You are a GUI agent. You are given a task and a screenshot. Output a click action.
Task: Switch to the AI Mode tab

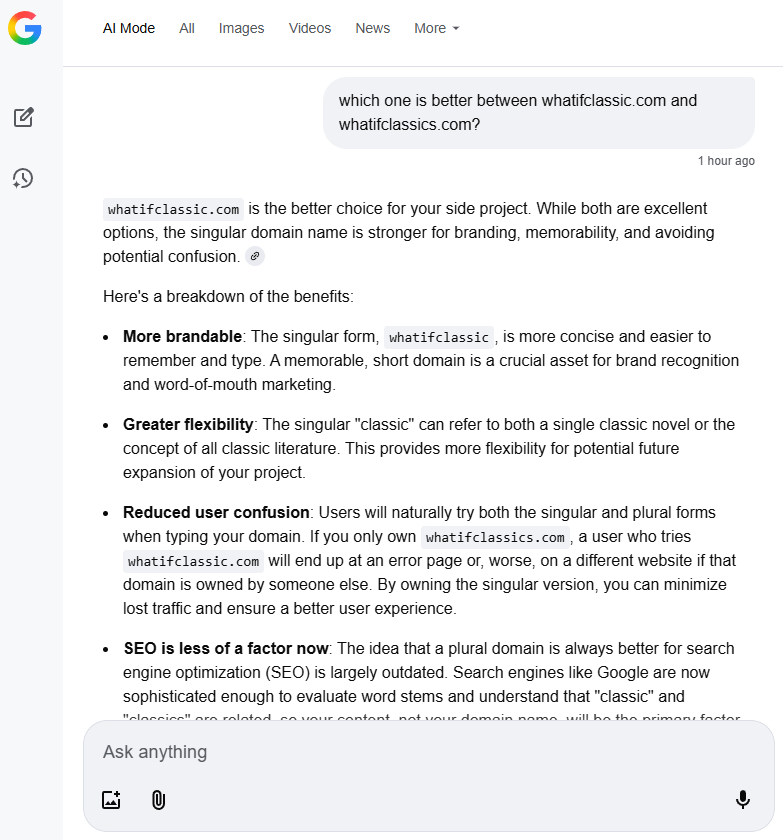tap(129, 28)
